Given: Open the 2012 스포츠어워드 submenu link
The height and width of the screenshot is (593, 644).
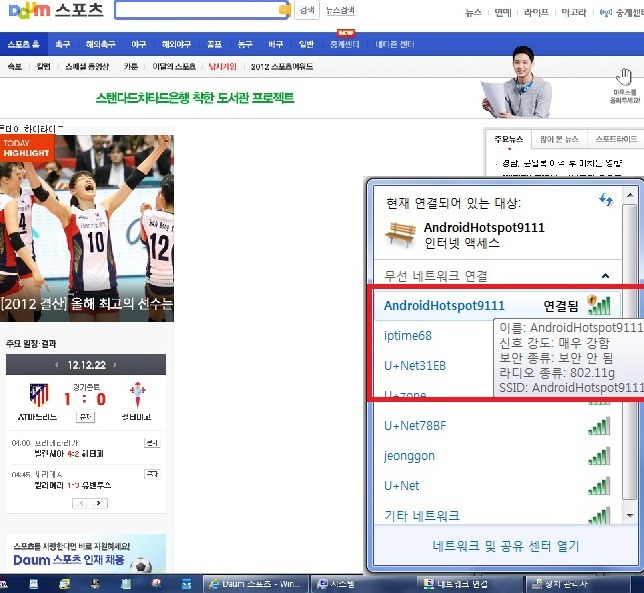Looking at the screenshot, I should 282,67.
